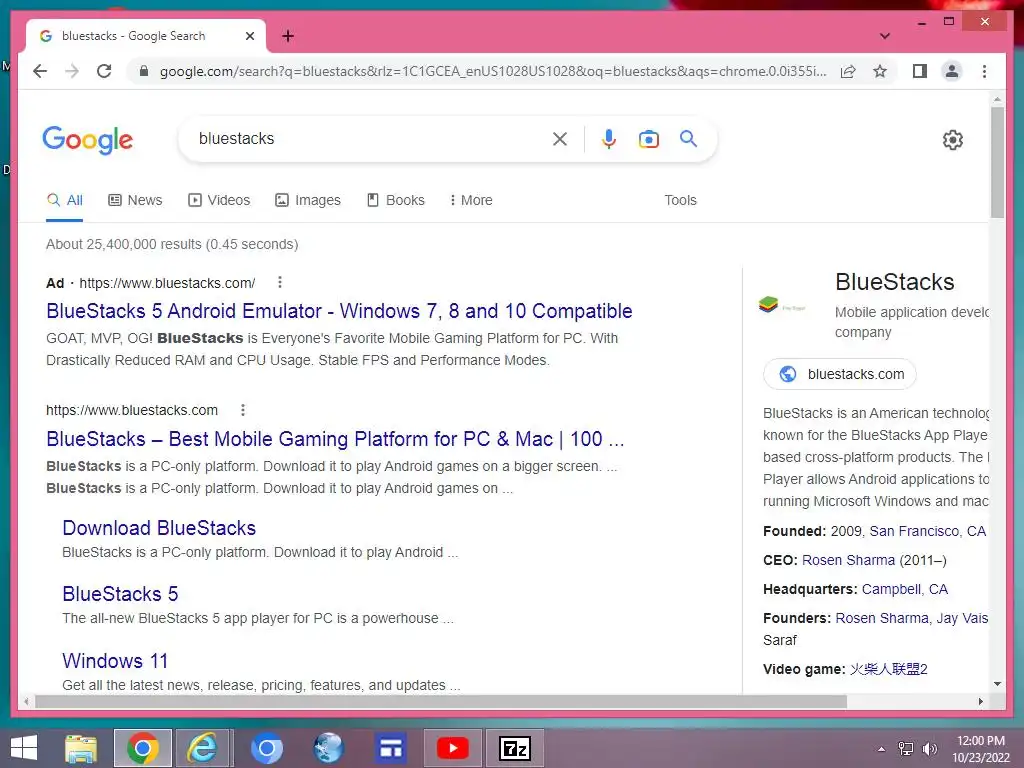Open YouTube app from the taskbar
The width and height of the screenshot is (1024, 768).
click(x=453, y=748)
